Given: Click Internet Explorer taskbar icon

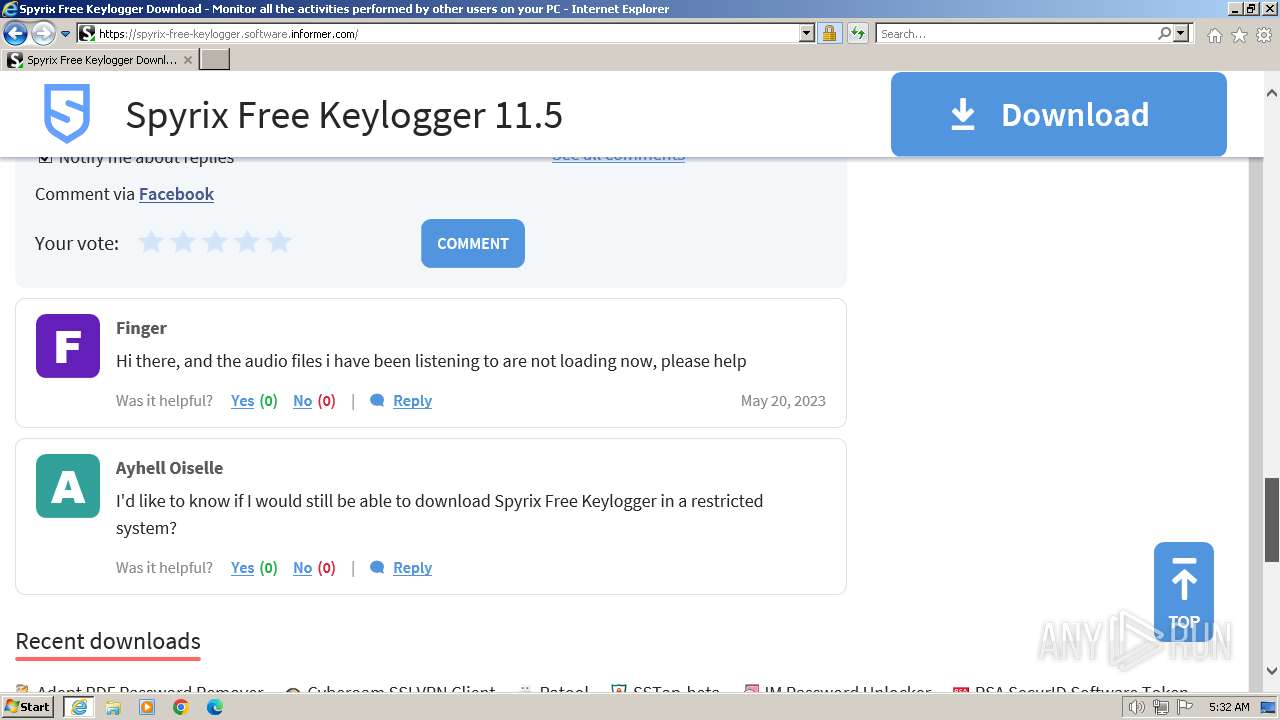Looking at the screenshot, I should click(79, 707).
